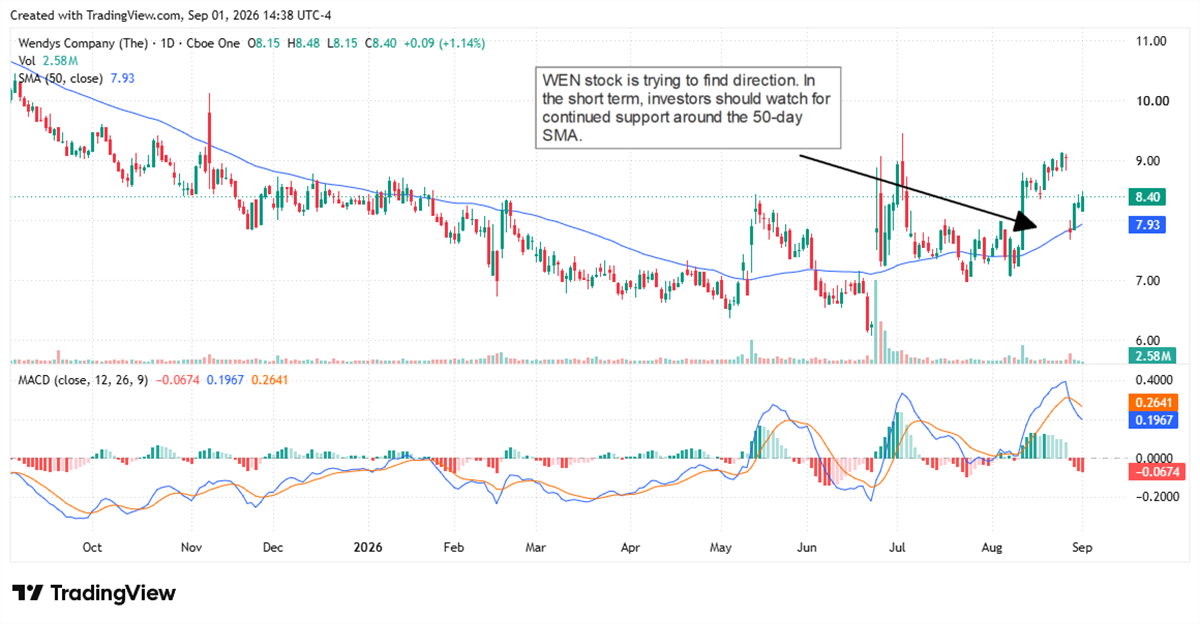Click the Aug label on time axis
Screen dimensions: 1200x624
click(992, 548)
